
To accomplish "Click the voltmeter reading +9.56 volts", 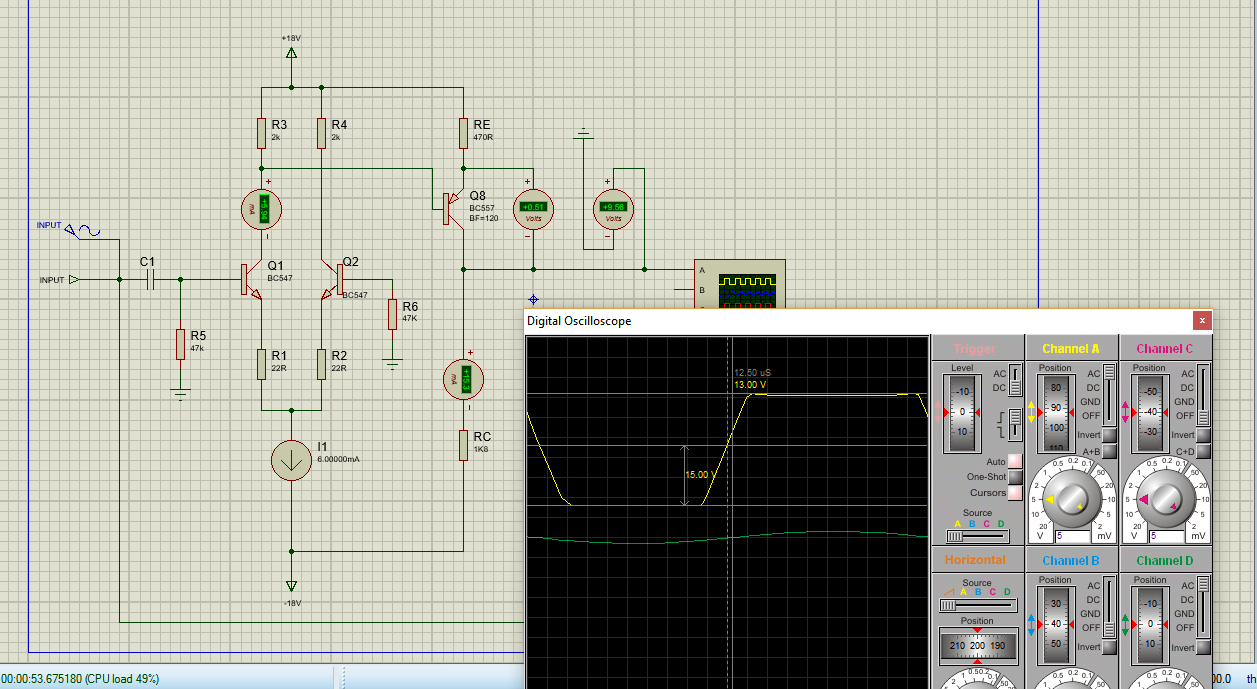I will 613,209.
